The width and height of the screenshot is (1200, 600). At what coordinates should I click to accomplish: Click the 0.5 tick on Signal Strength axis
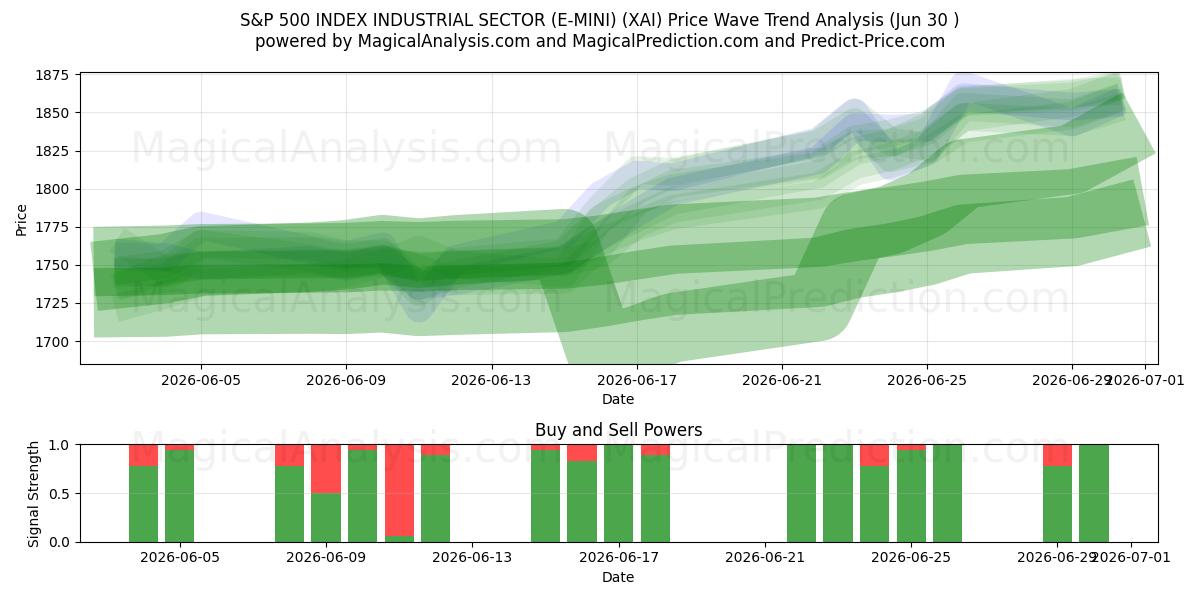pos(61,493)
